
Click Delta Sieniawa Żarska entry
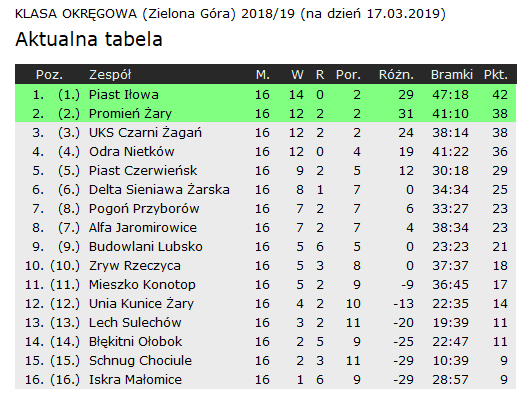click(159, 189)
